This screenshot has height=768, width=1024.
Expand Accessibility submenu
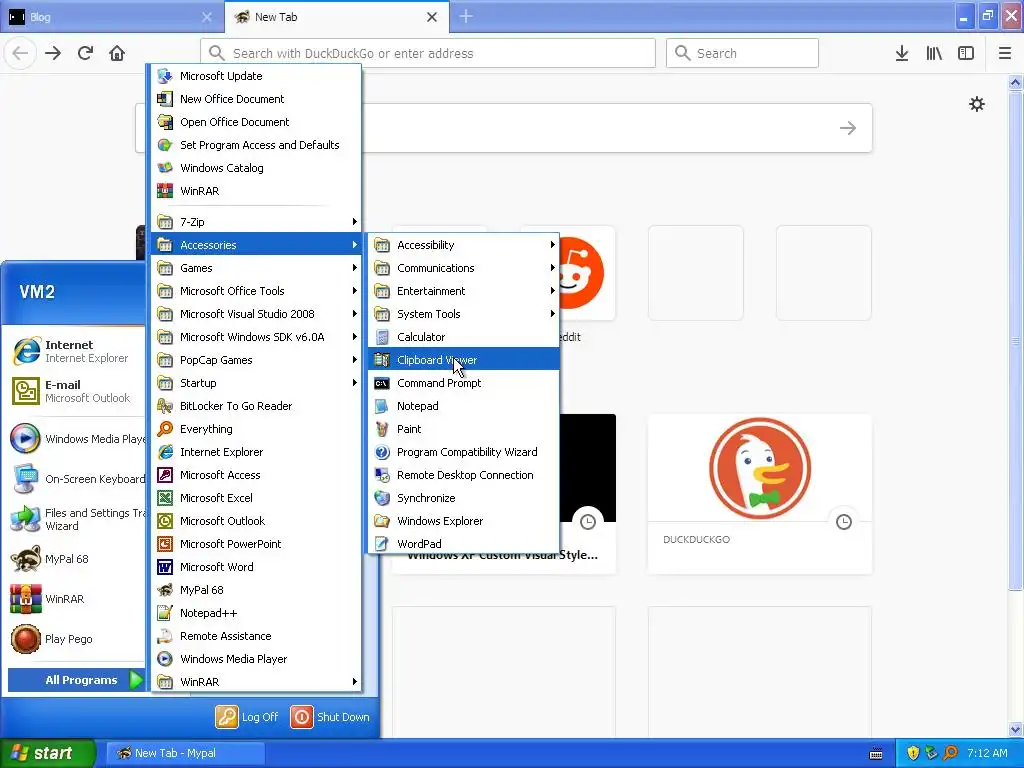click(x=464, y=245)
